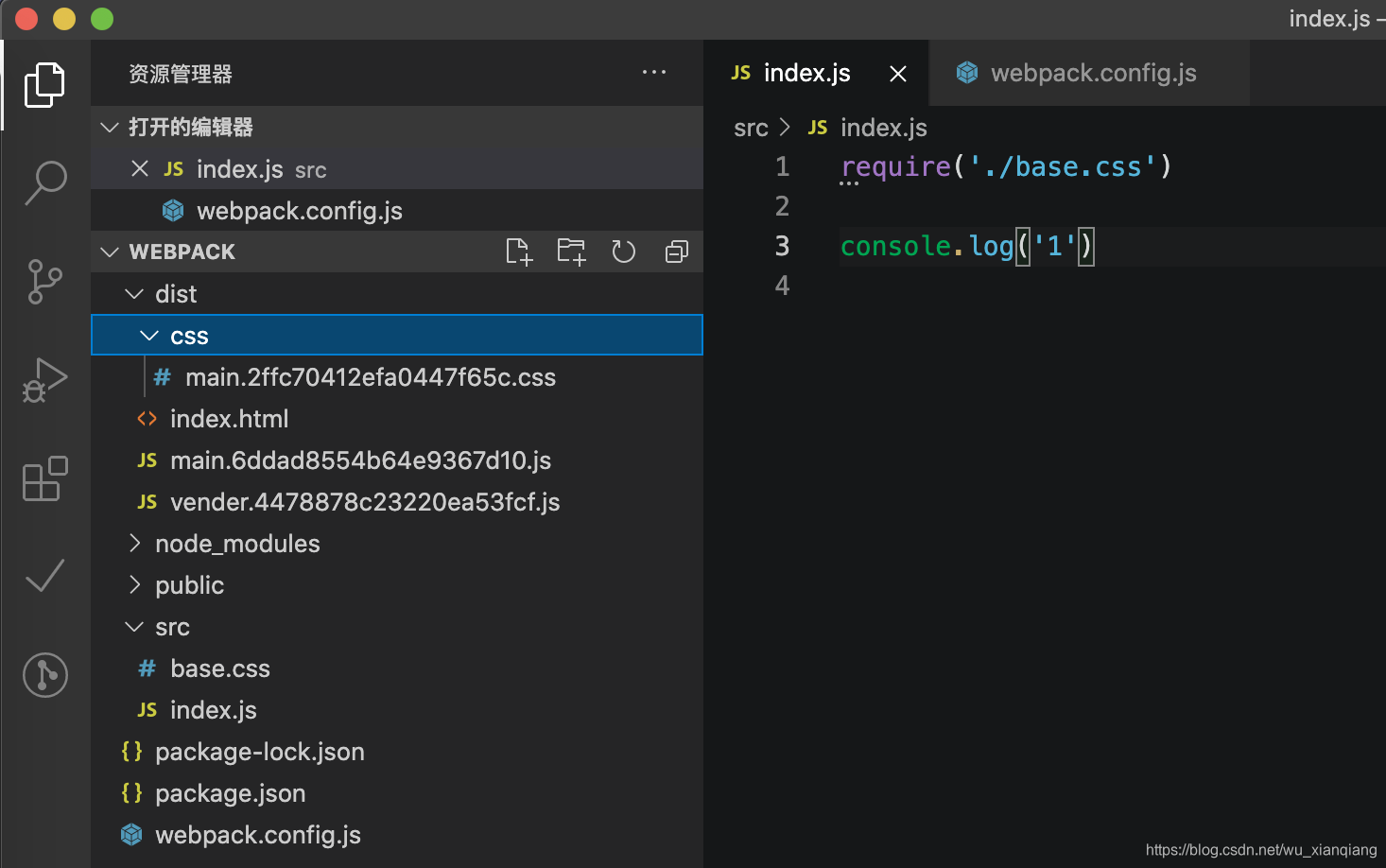Close the index.js editor tab
Screen dimensions: 1386x868
pos(898,74)
